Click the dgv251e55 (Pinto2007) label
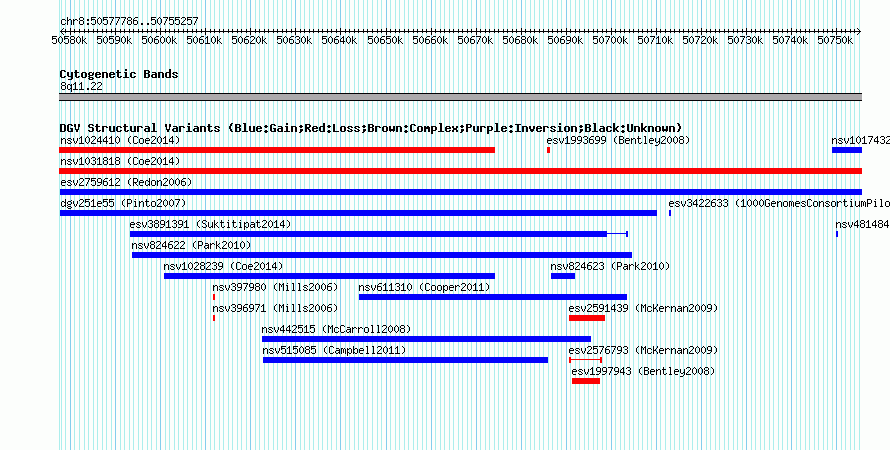This screenshot has height=450, width=890. [x=123, y=203]
